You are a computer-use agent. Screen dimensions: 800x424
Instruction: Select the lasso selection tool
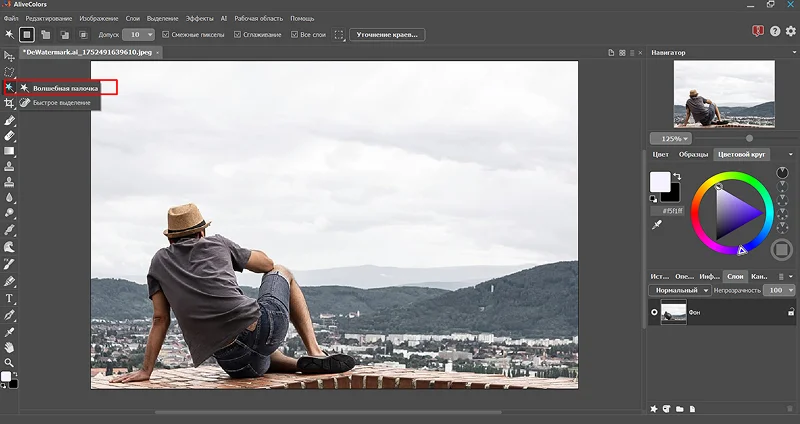9,71
